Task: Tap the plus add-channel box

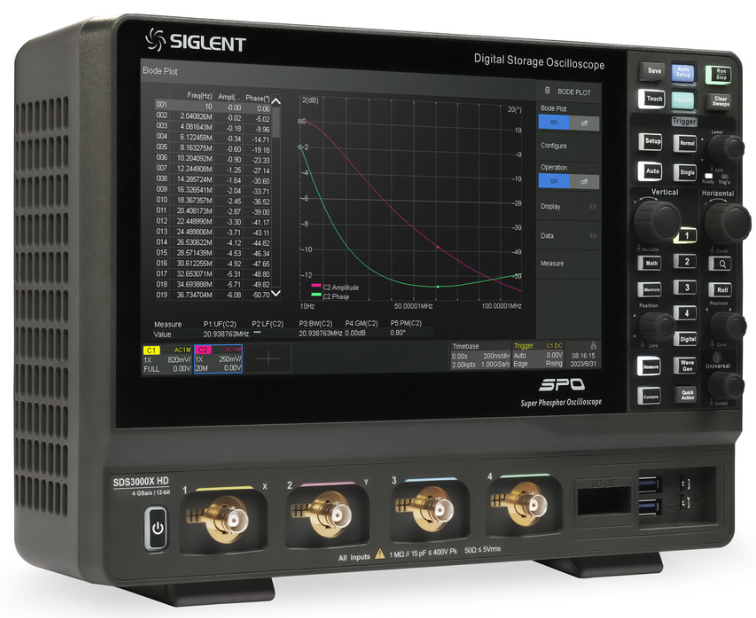Action: (x=268, y=359)
